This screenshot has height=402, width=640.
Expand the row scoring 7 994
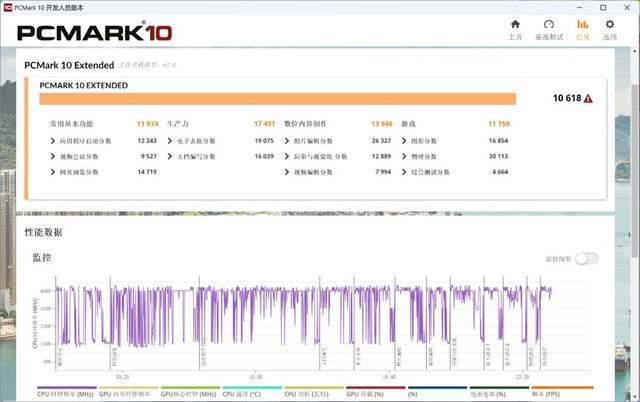(287, 172)
